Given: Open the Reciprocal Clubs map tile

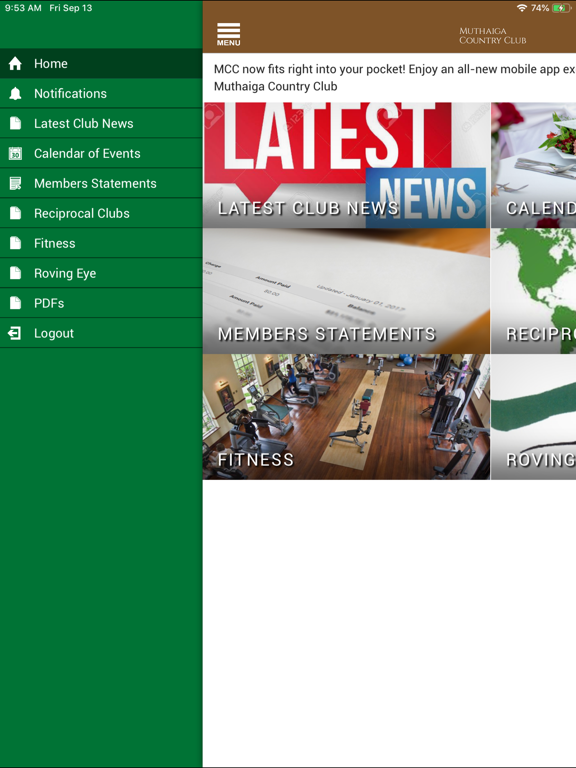Looking at the screenshot, I should 533,291.
